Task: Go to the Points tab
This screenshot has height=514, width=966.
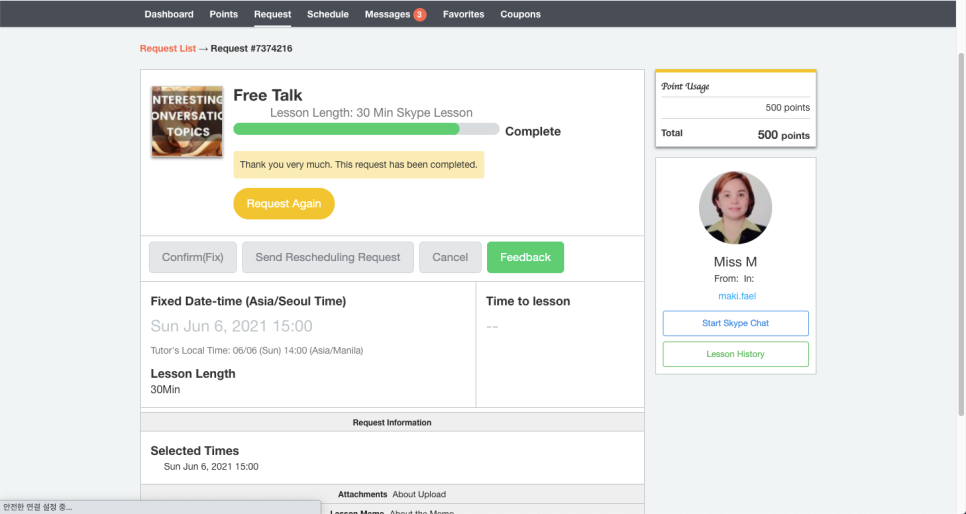Action: point(224,14)
